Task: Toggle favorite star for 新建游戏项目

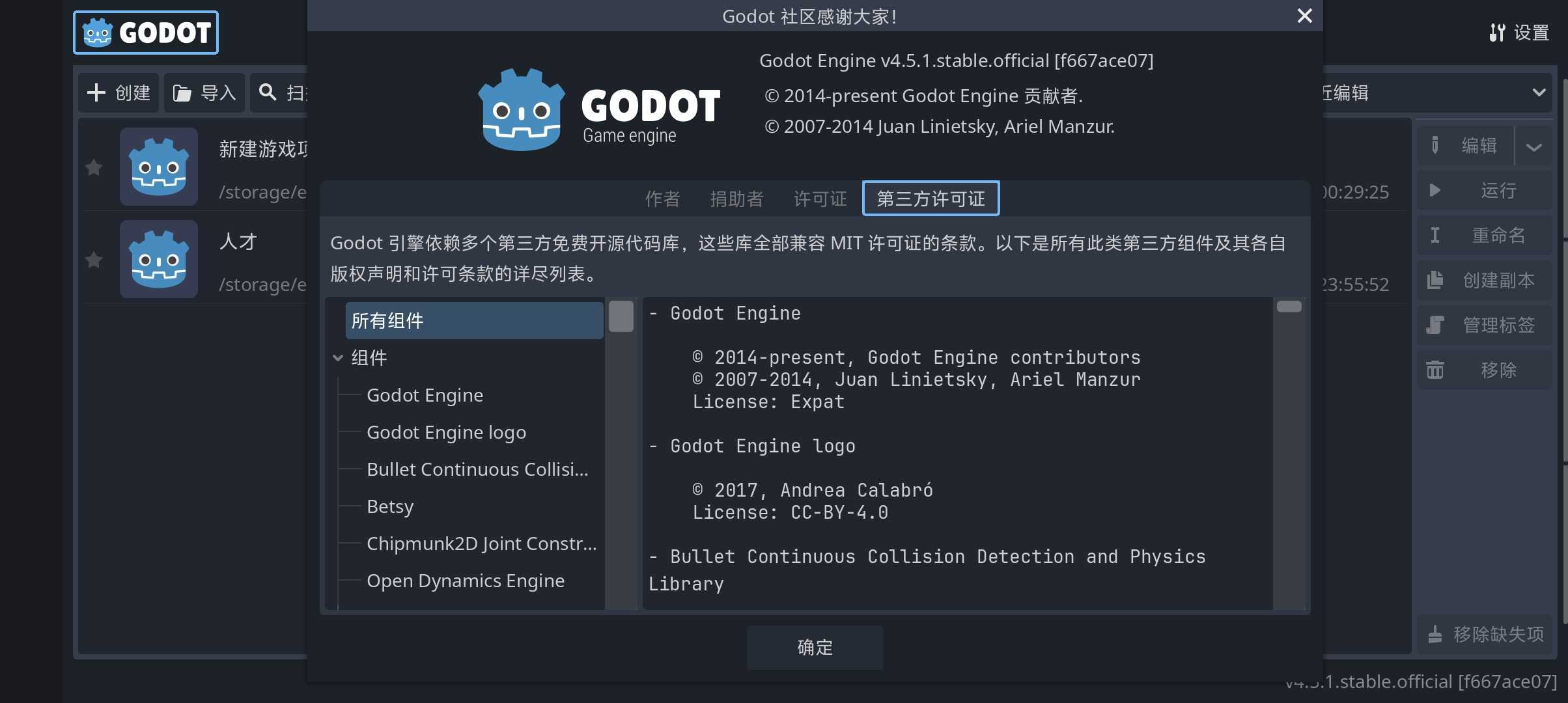Action: (94, 167)
